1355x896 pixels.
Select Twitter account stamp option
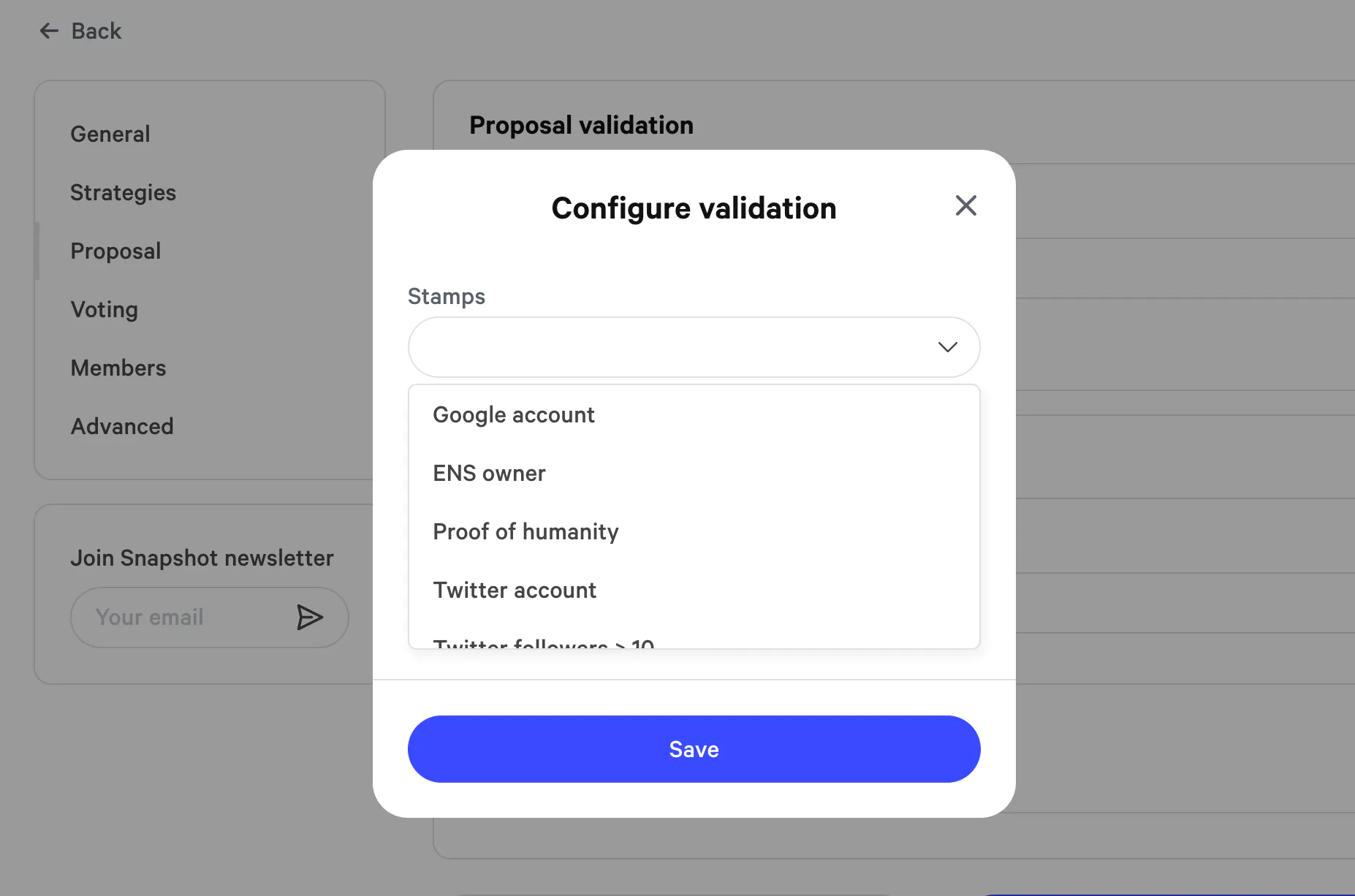[515, 591]
